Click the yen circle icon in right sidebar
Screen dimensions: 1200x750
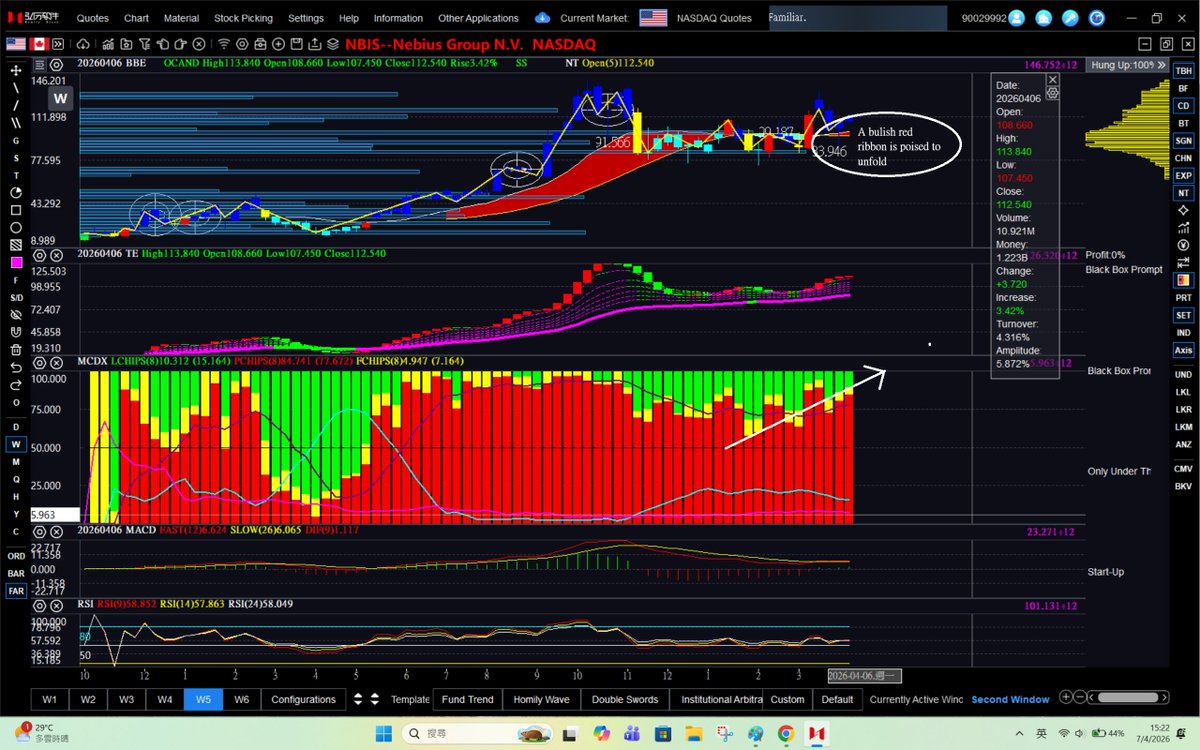click(1184, 245)
